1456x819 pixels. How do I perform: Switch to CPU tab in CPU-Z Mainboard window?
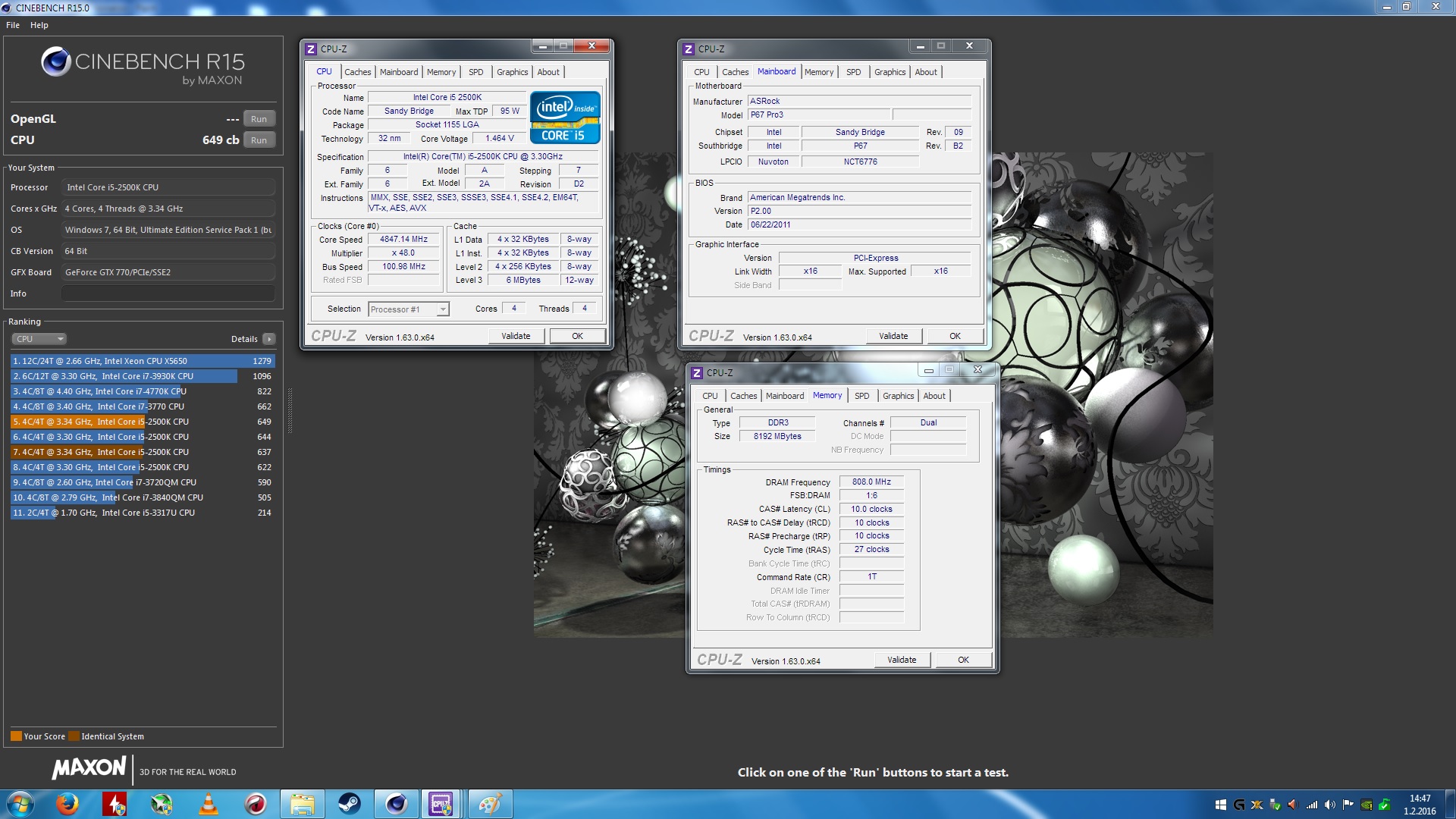702,72
